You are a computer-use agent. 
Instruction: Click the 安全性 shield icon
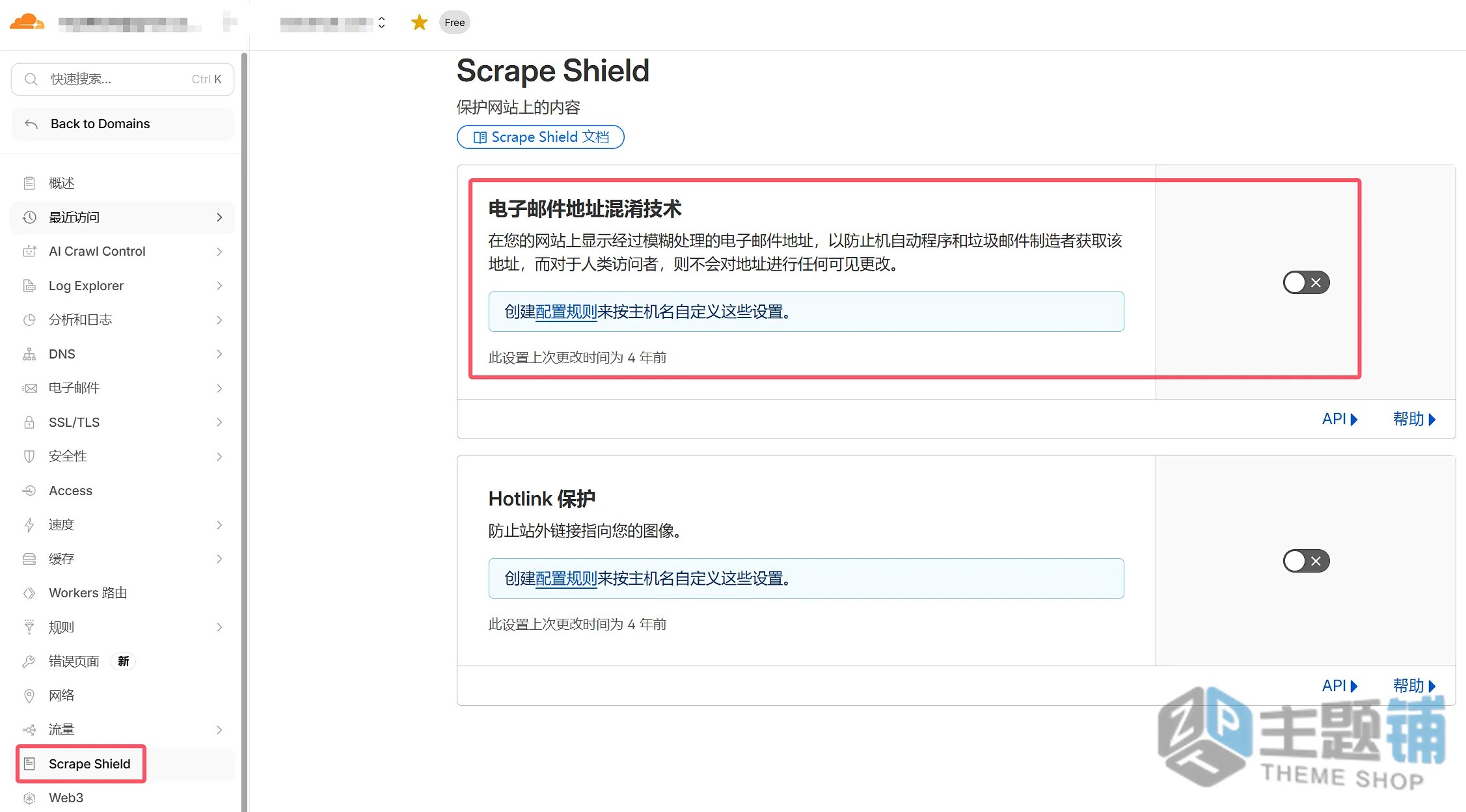click(29, 456)
